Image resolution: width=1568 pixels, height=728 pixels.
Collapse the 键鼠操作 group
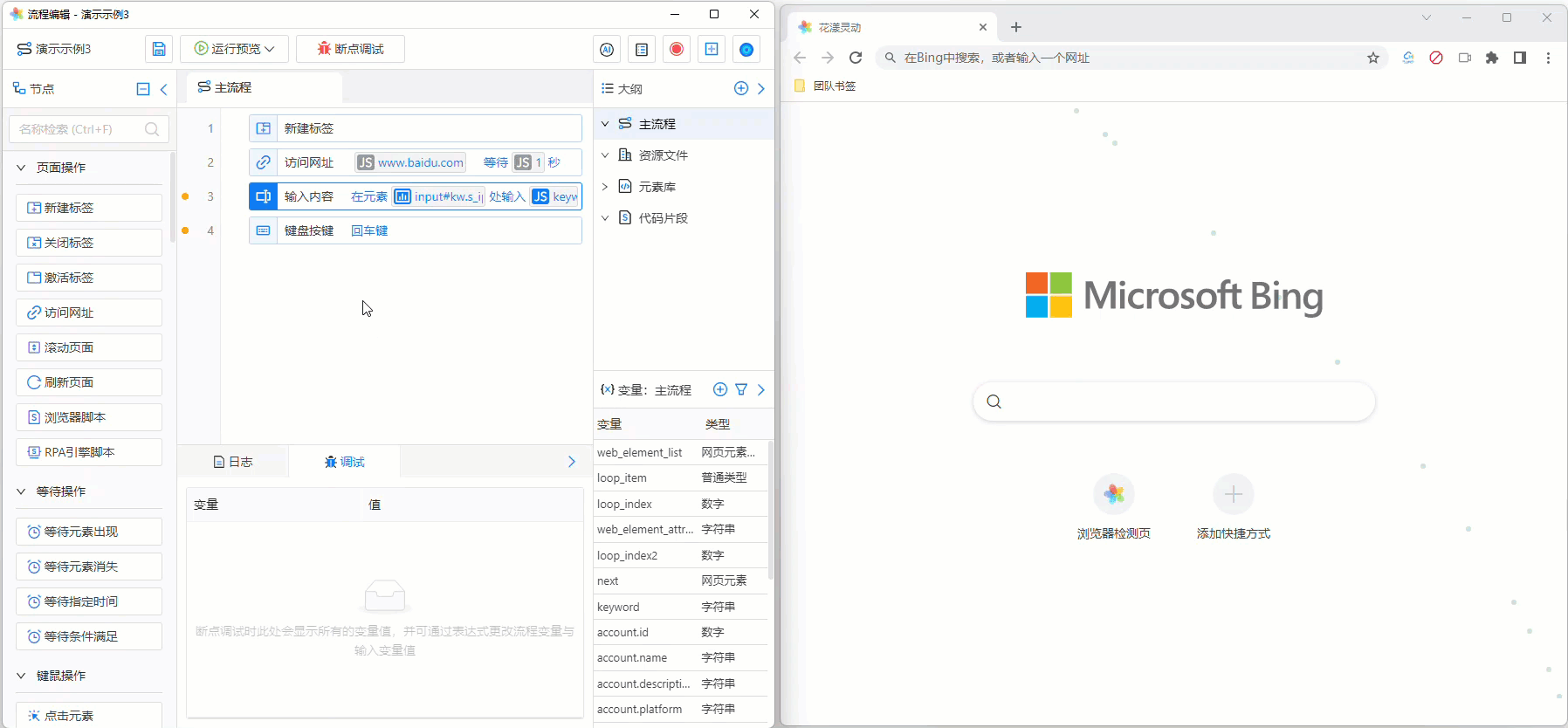click(x=21, y=676)
